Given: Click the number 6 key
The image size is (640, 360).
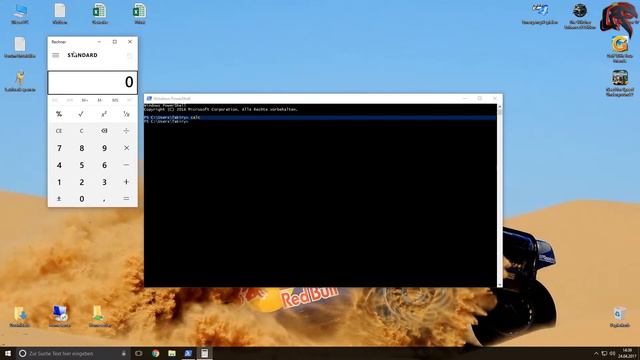Looking at the screenshot, I should coord(104,165).
